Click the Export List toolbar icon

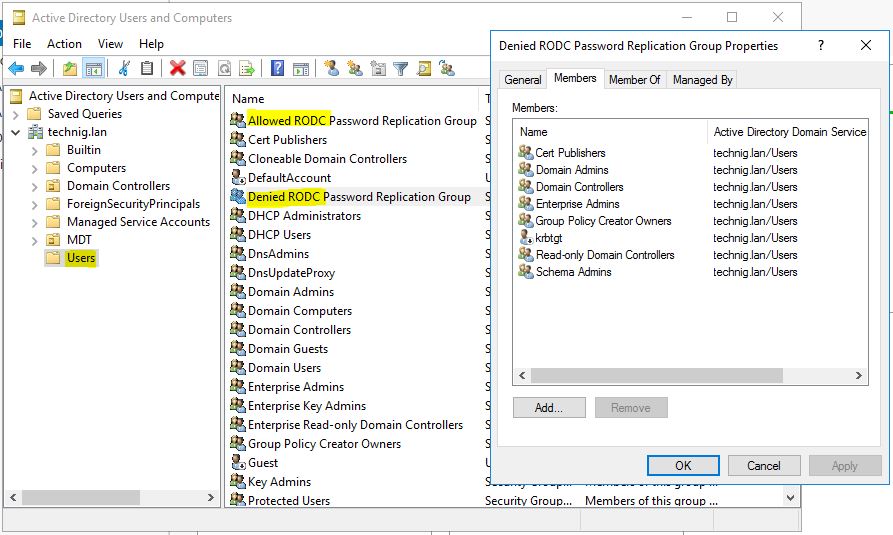[x=247, y=69]
